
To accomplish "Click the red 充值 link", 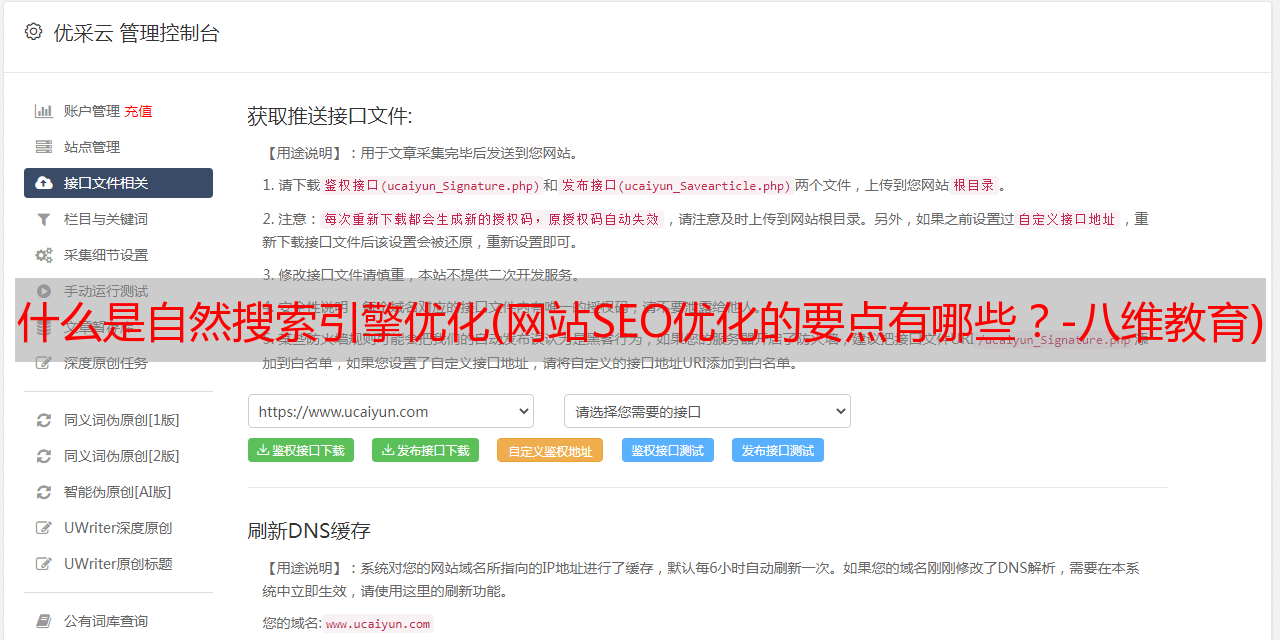I will [x=138, y=111].
